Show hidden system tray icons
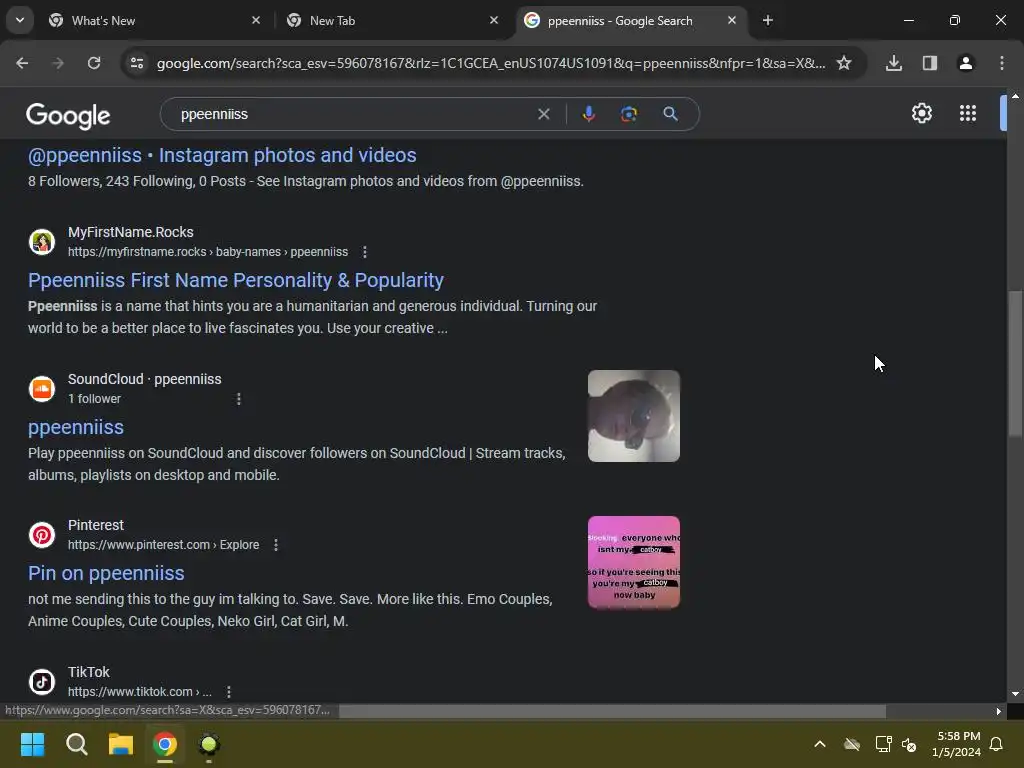The width and height of the screenshot is (1024, 768). pyautogui.click(x=820, y=744)
